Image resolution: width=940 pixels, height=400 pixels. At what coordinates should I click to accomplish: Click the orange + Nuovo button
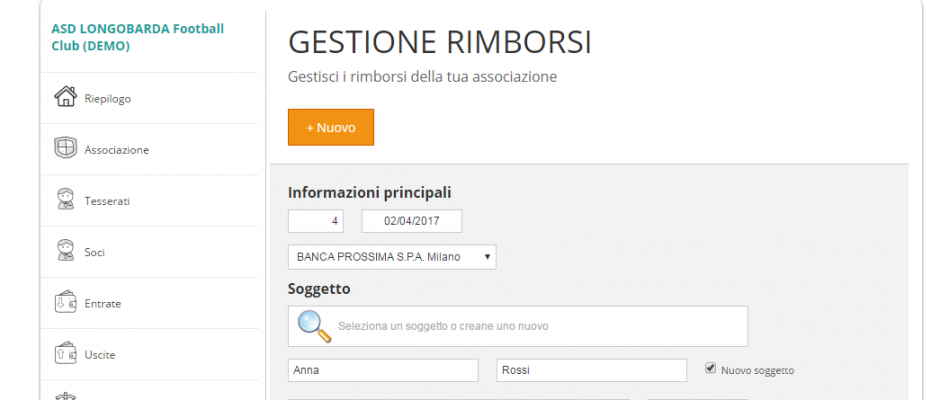[x=331, y=127]
